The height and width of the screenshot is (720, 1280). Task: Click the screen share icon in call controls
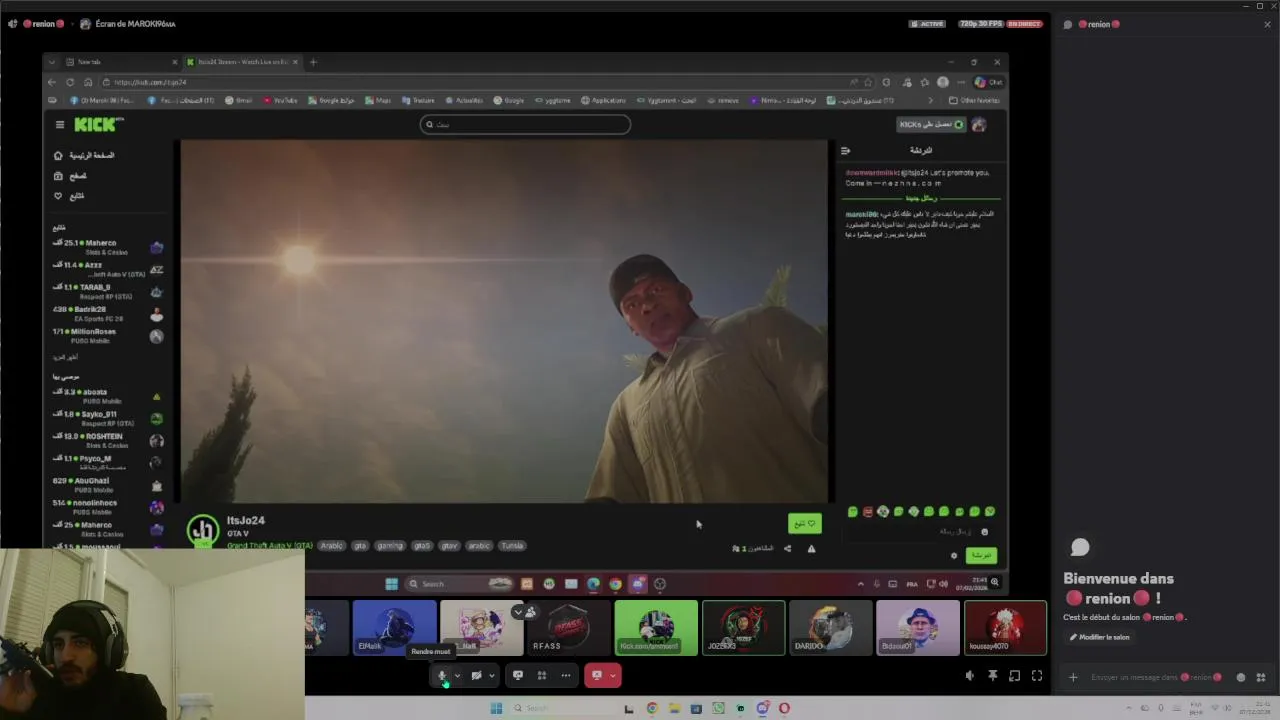518,675
